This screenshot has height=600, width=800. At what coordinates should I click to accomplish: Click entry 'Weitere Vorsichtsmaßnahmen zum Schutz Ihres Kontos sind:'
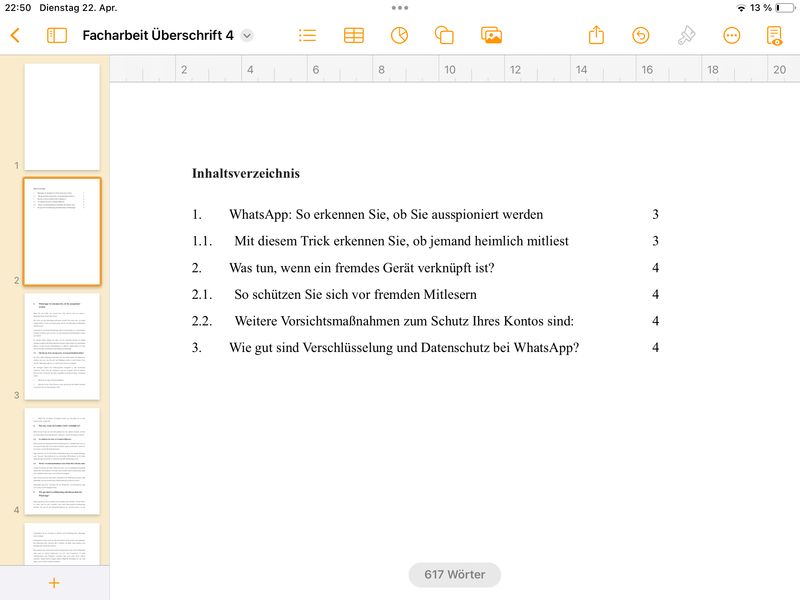(404, 321)
